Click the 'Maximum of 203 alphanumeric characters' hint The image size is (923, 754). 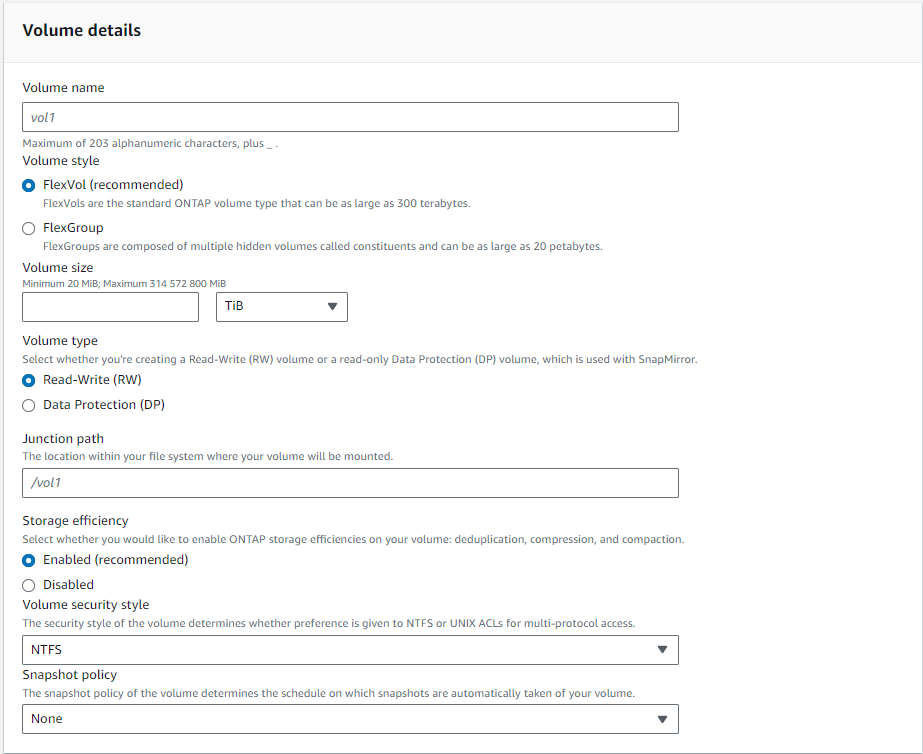[150, 144]
